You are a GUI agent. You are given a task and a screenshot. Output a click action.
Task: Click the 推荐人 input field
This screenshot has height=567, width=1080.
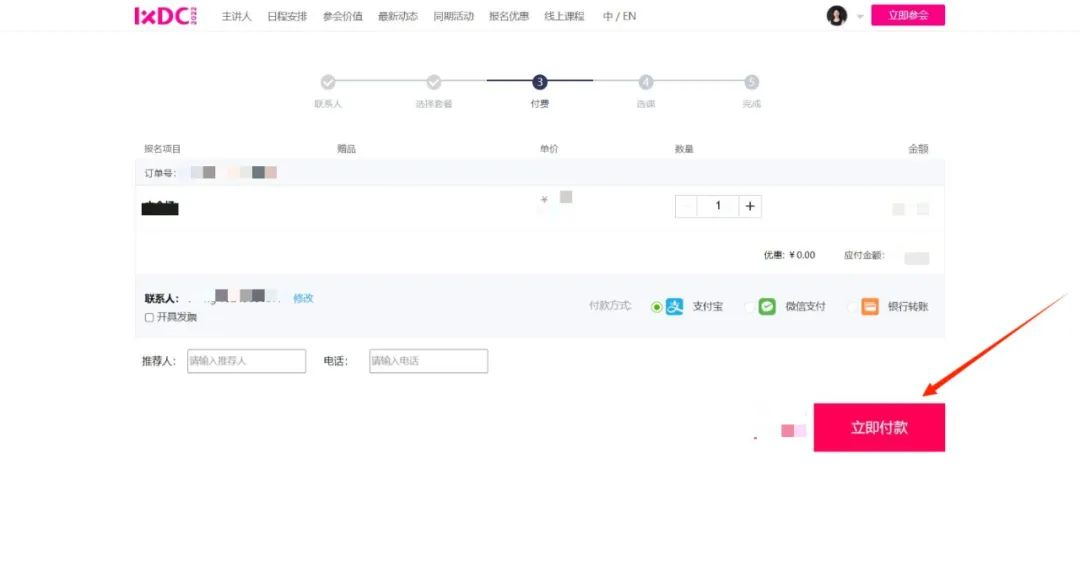point(246,361)
